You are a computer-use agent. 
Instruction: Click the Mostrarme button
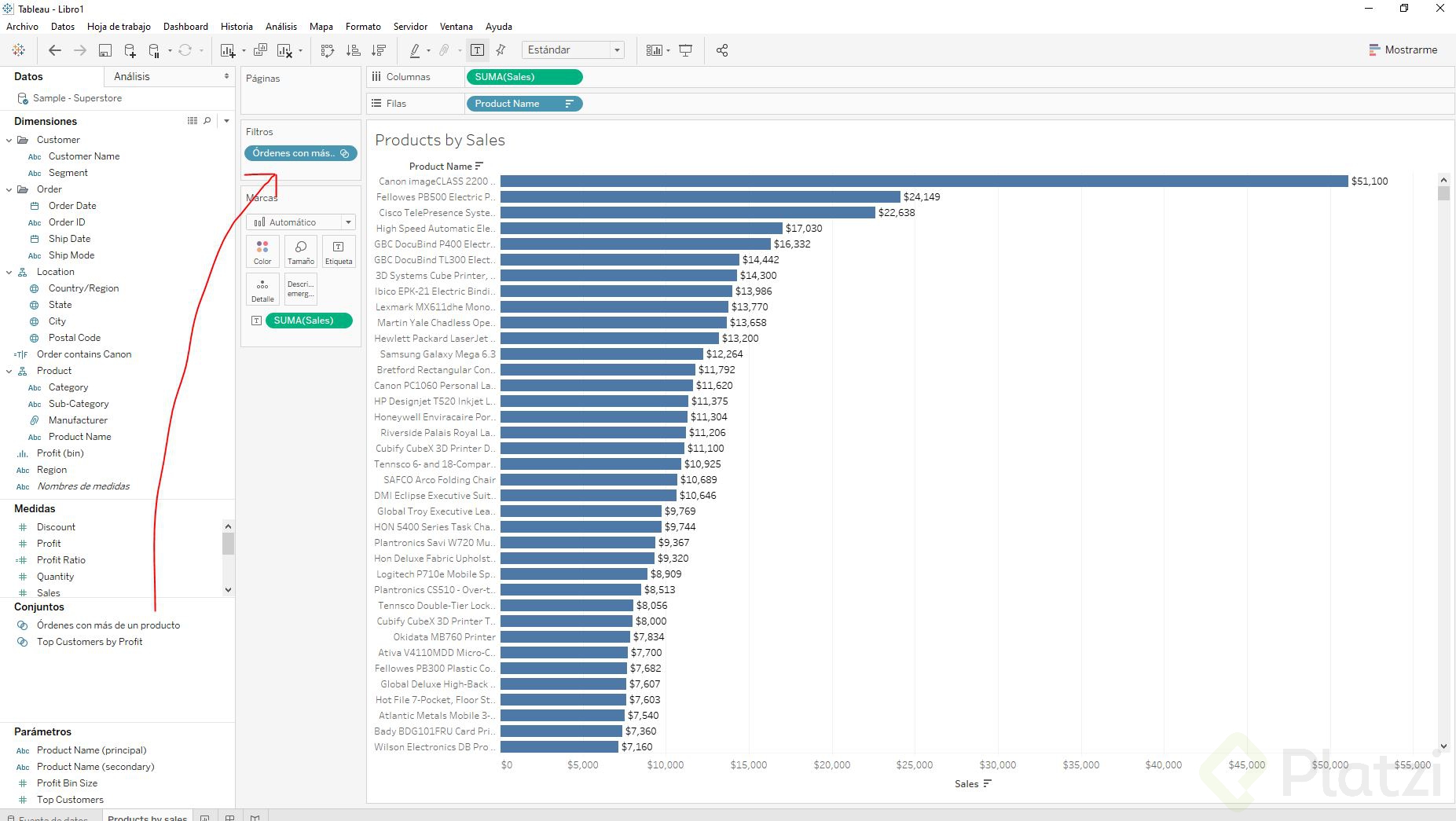[1403, 49]
